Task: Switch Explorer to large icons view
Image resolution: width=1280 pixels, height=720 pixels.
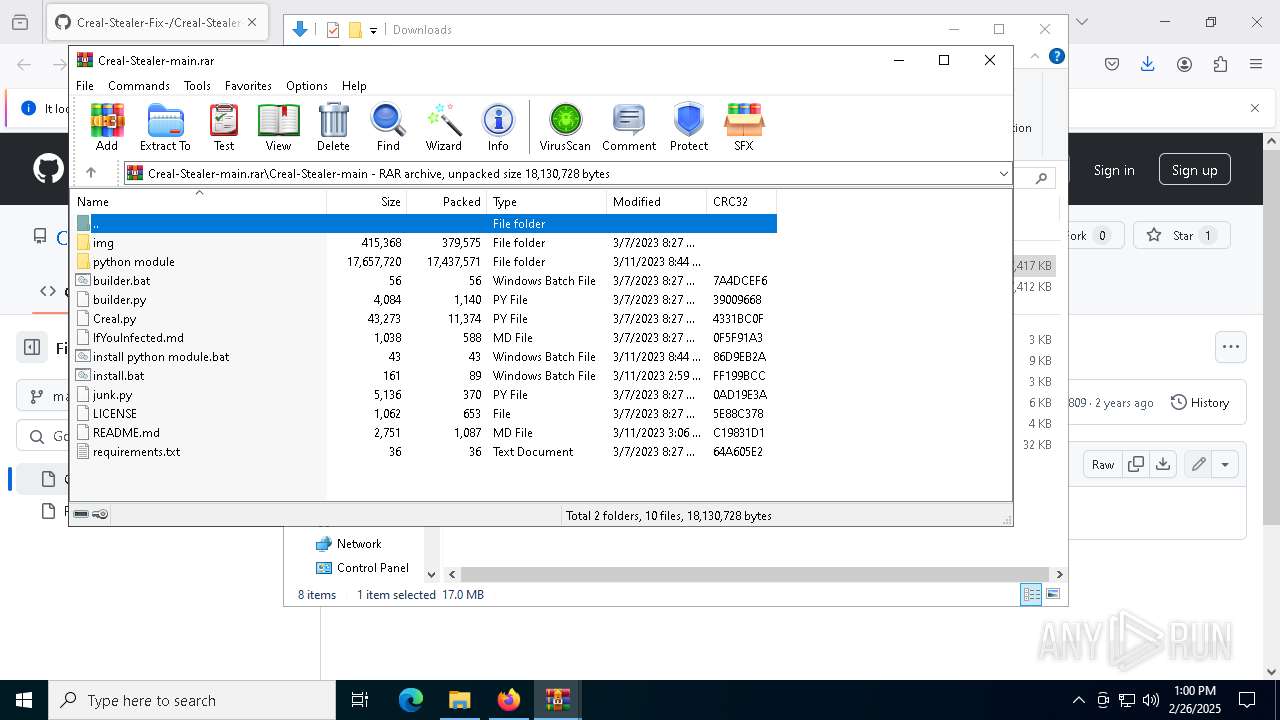Action: click(x=1053, y=595)
